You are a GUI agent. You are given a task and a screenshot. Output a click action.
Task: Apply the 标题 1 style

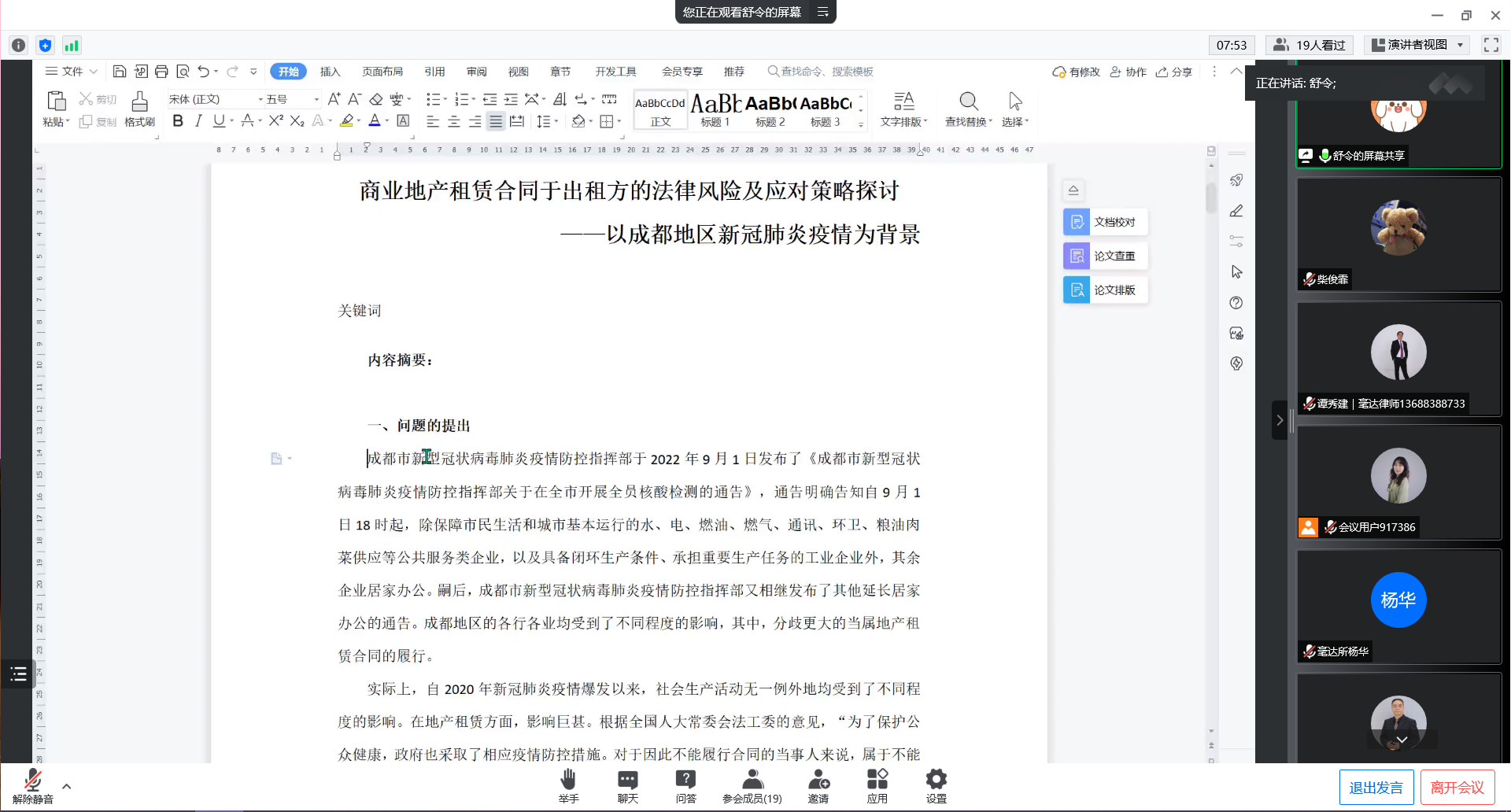[x=715, y=110]
